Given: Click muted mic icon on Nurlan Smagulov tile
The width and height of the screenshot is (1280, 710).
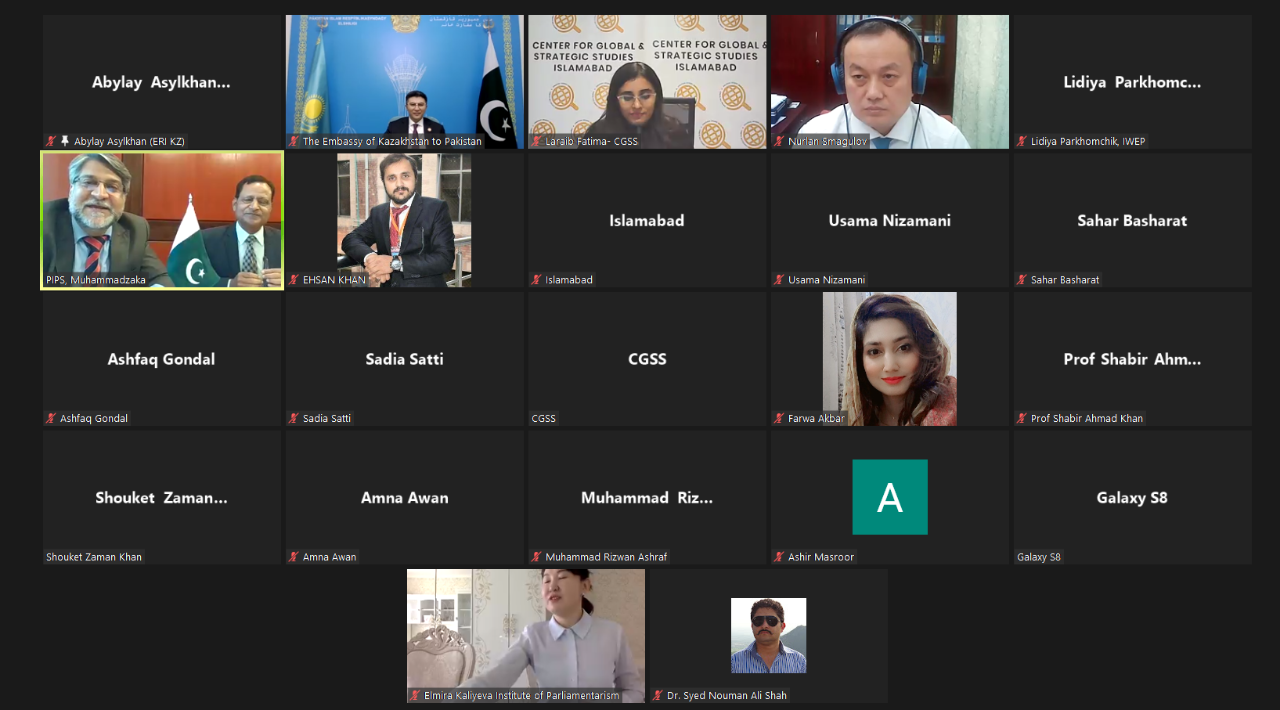Looking at the screenshot, I should (779, 141).
